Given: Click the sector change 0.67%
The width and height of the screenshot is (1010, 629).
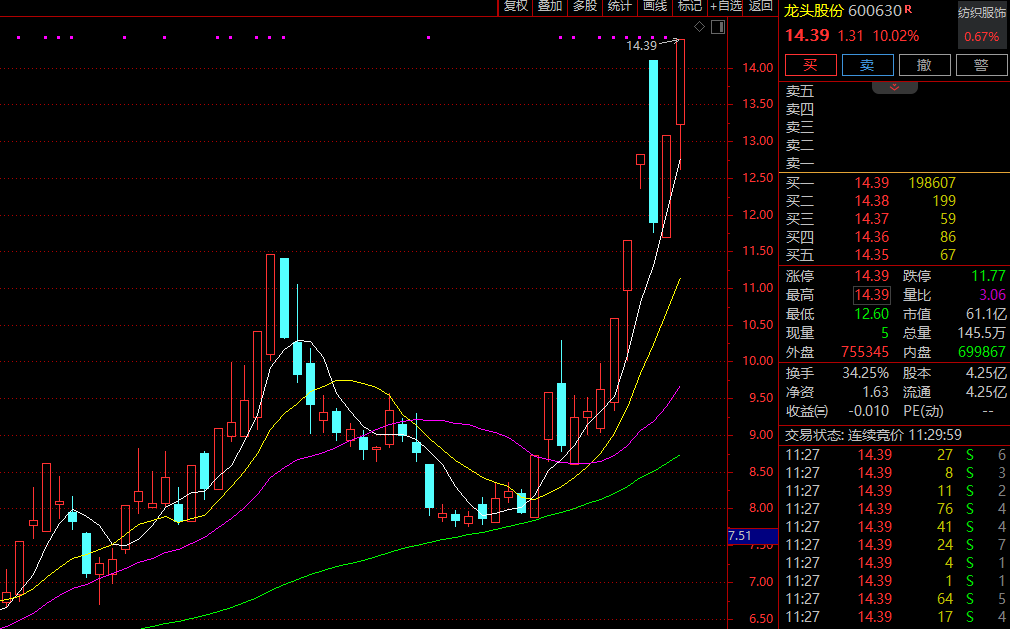Looking at the screenshot, I should pyautogui.click(x=982, y=37).
